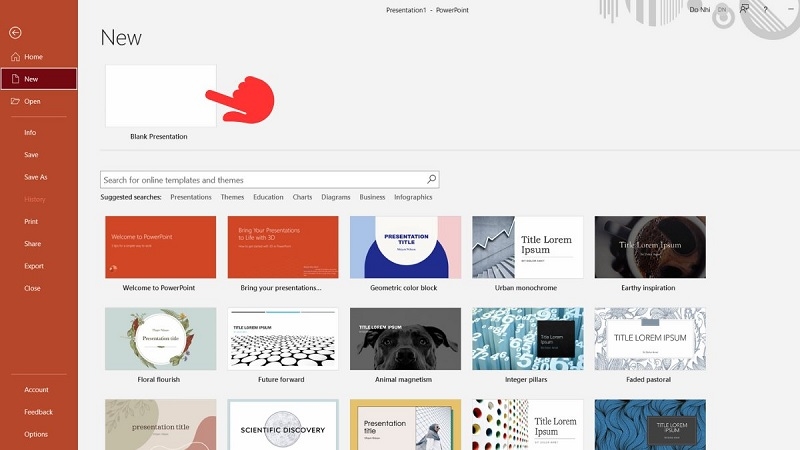Screen dimensions: 800x450
Task: Click the back arrow icon
Action: pos(15,33)
